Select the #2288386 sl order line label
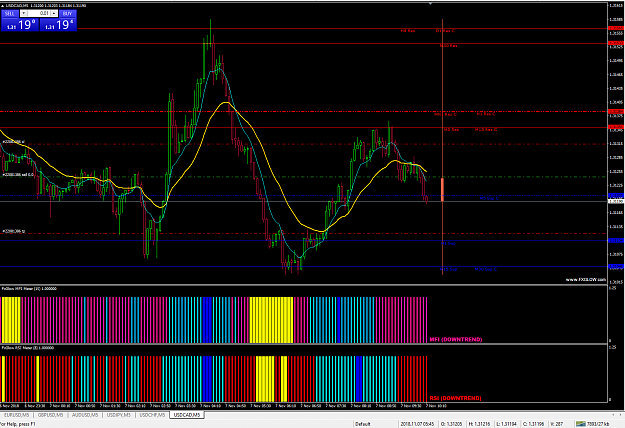This screenshot has width=625, height=428. 13,142
